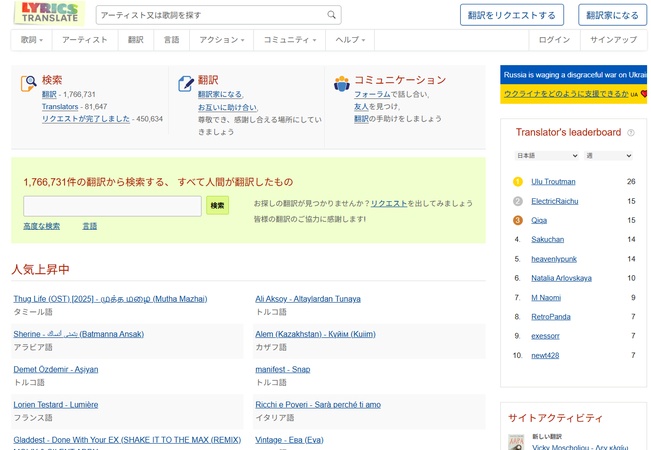651x450 pixels.
Task: Open the フォーラム link
Action: [x=372, y=95]
